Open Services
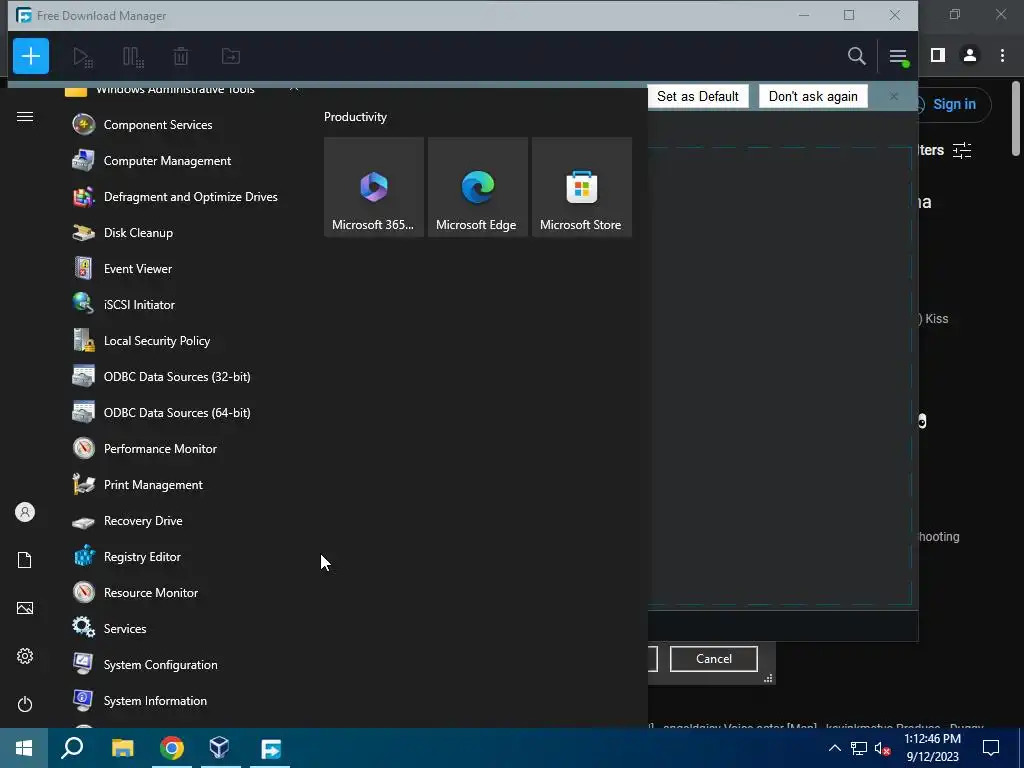Screen dimensions: 1024x768 (x=184, y=628)
